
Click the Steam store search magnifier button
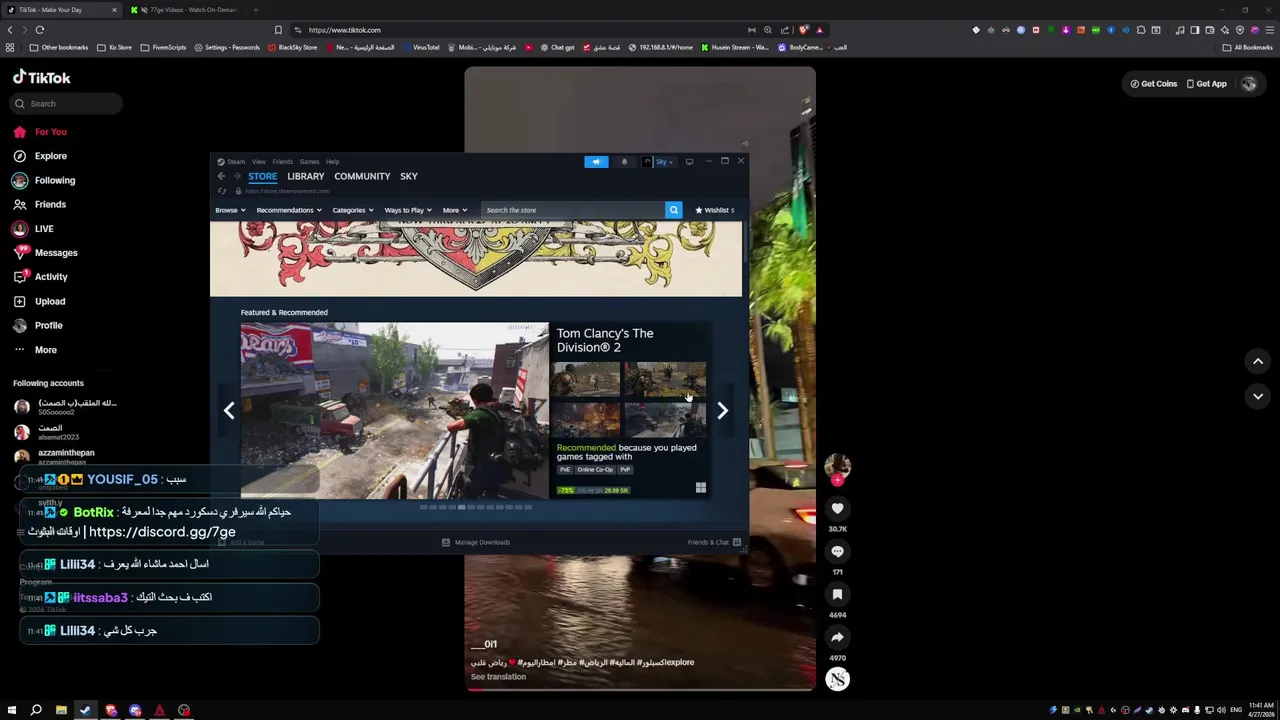673,210
